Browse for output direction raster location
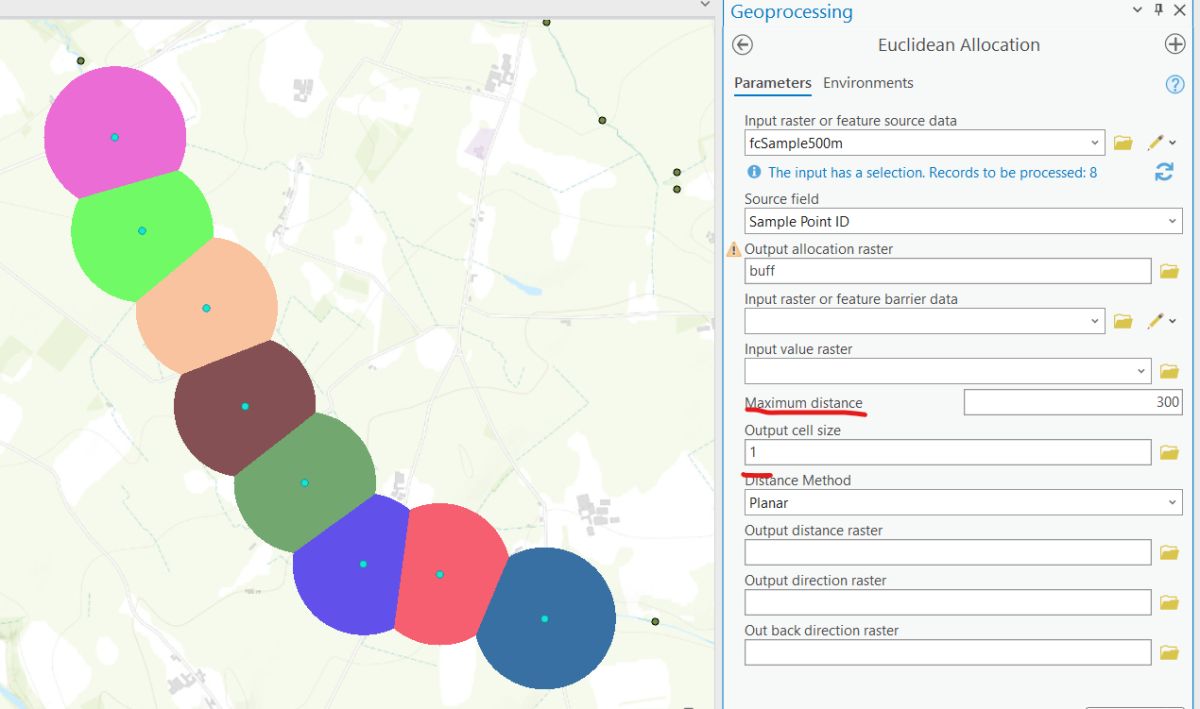The image size is (1200, 709). click(x=1169, y=602)
